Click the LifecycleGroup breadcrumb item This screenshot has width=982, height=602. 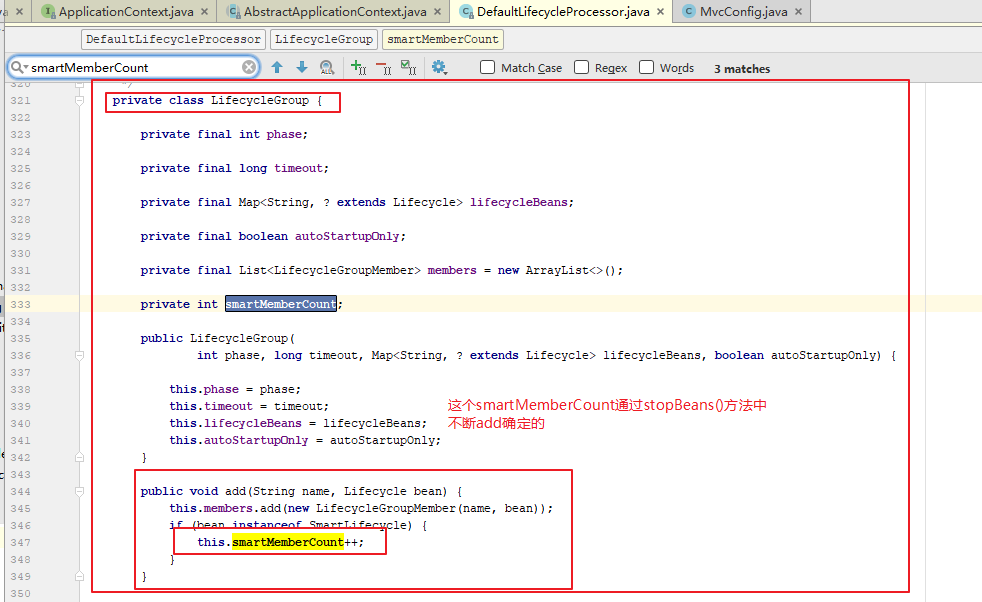(x=323, y=39)
